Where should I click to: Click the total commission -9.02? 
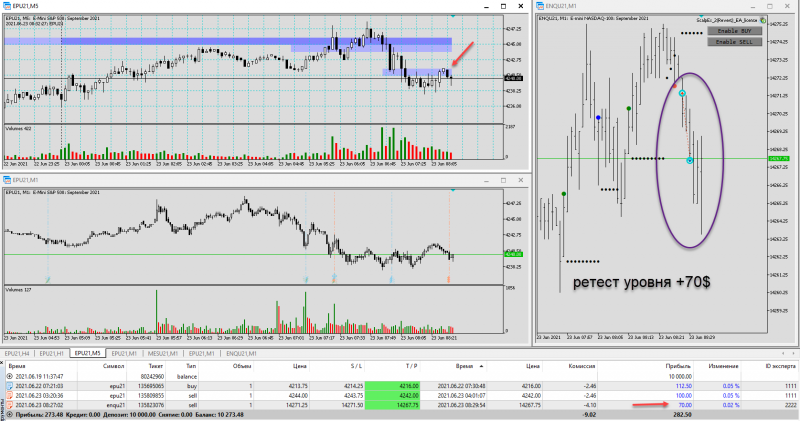[589, 415]
